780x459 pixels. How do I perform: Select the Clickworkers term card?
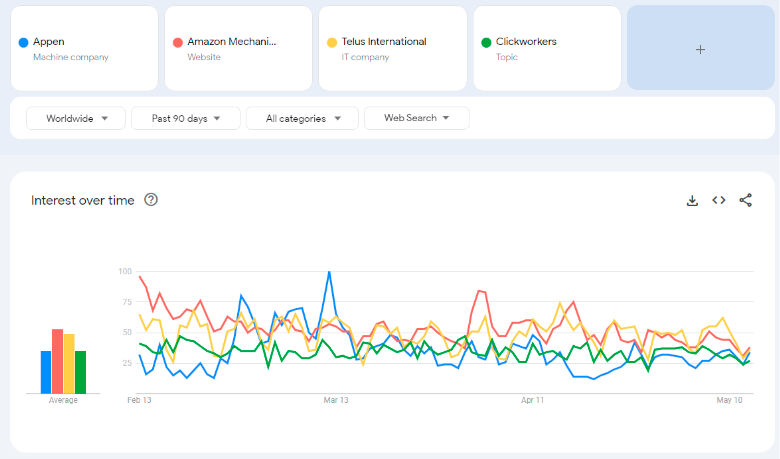click(x=547, y=48)
